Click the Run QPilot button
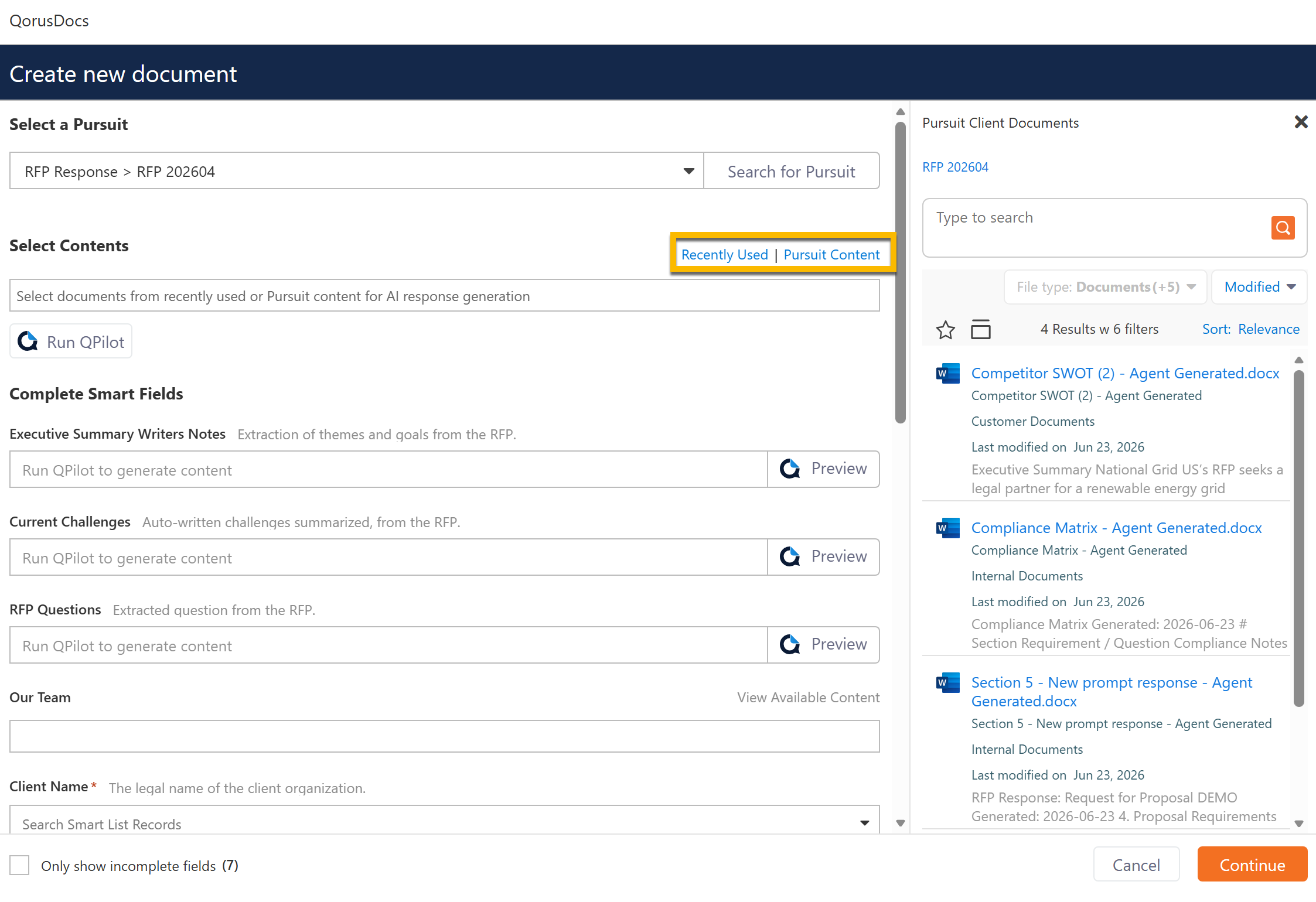The width and height of the screenshot is (1316, 902). [x=71, y=341]
